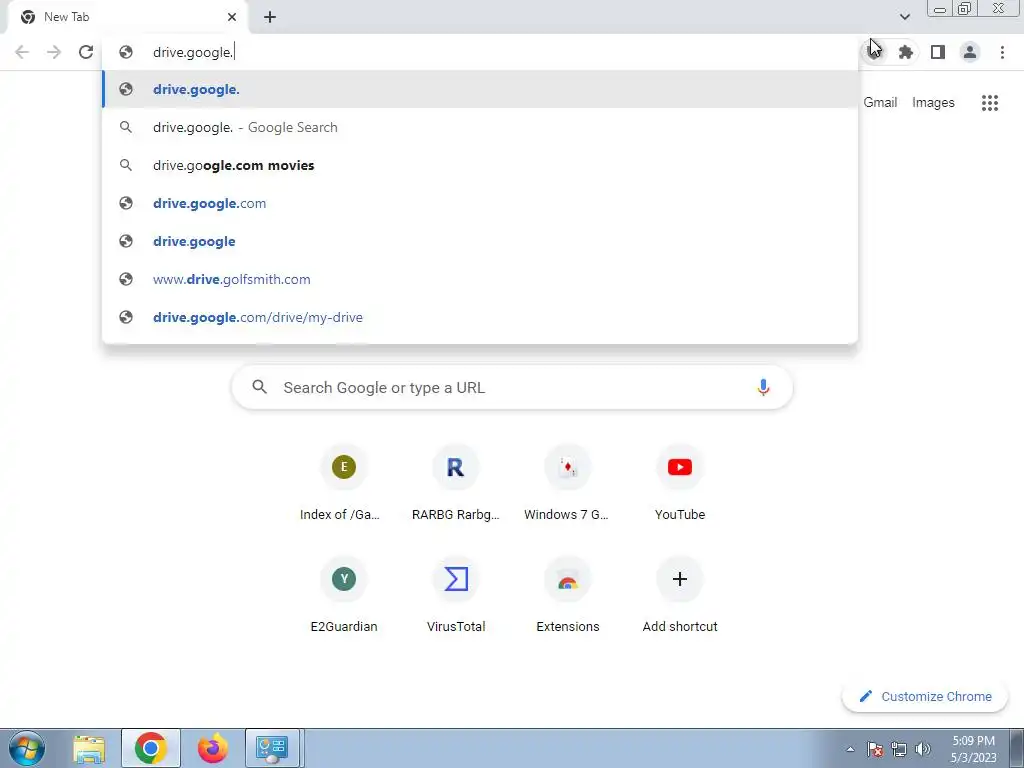Choose drive.google.com movies suggestion

click(x=480, y=165)
